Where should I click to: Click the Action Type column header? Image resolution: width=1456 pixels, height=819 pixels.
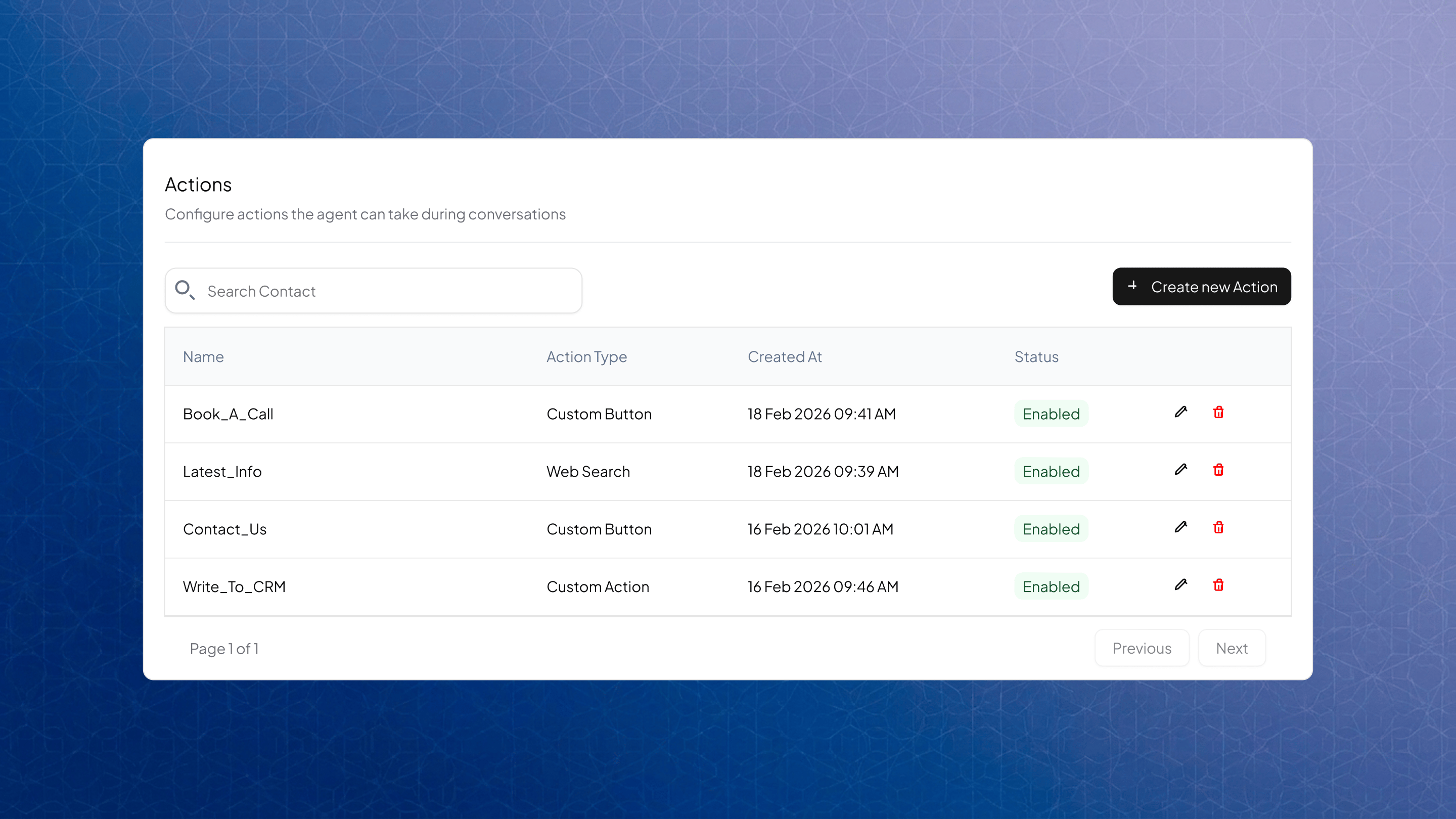tap(586, 357)
